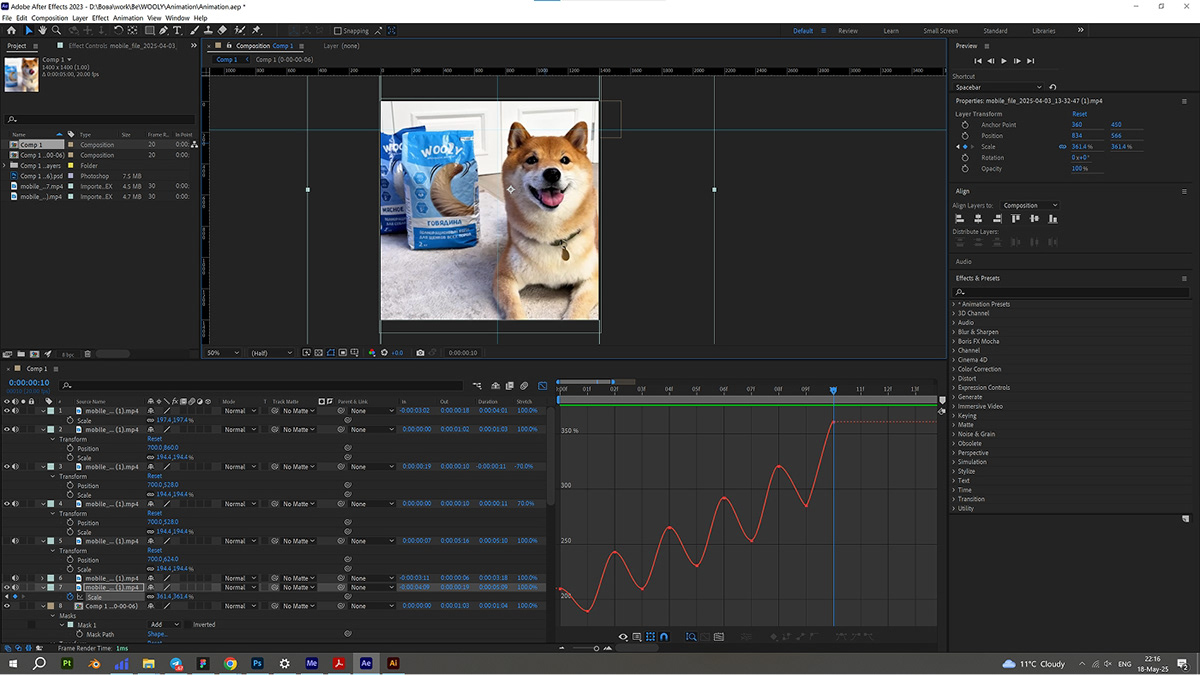Open Photoshop from the Windows taskbar

[257, 663]
